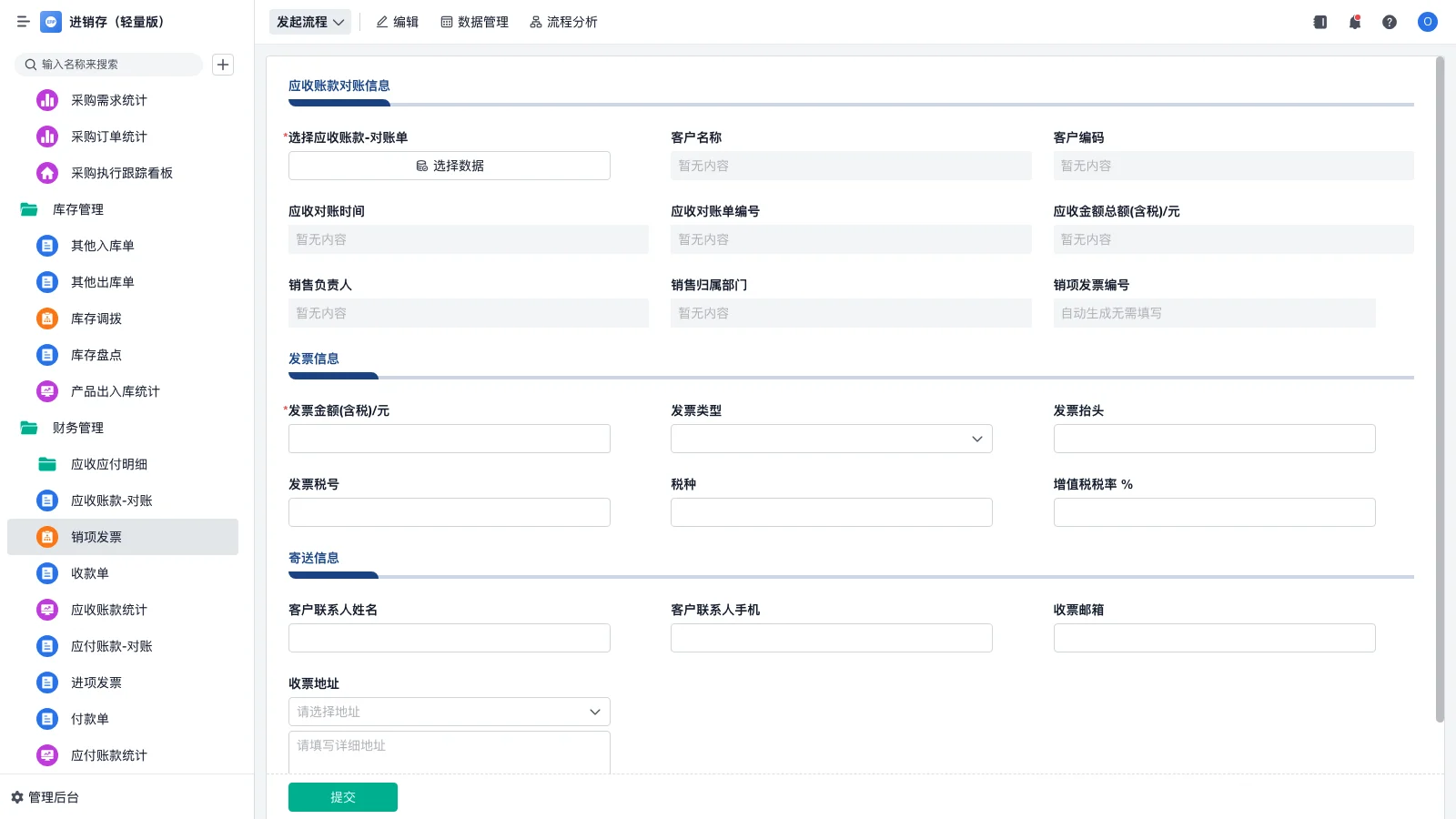Screen dimensions: 1456x819
Task: Switch to 编辑 tab
Action: click(398, 22)
